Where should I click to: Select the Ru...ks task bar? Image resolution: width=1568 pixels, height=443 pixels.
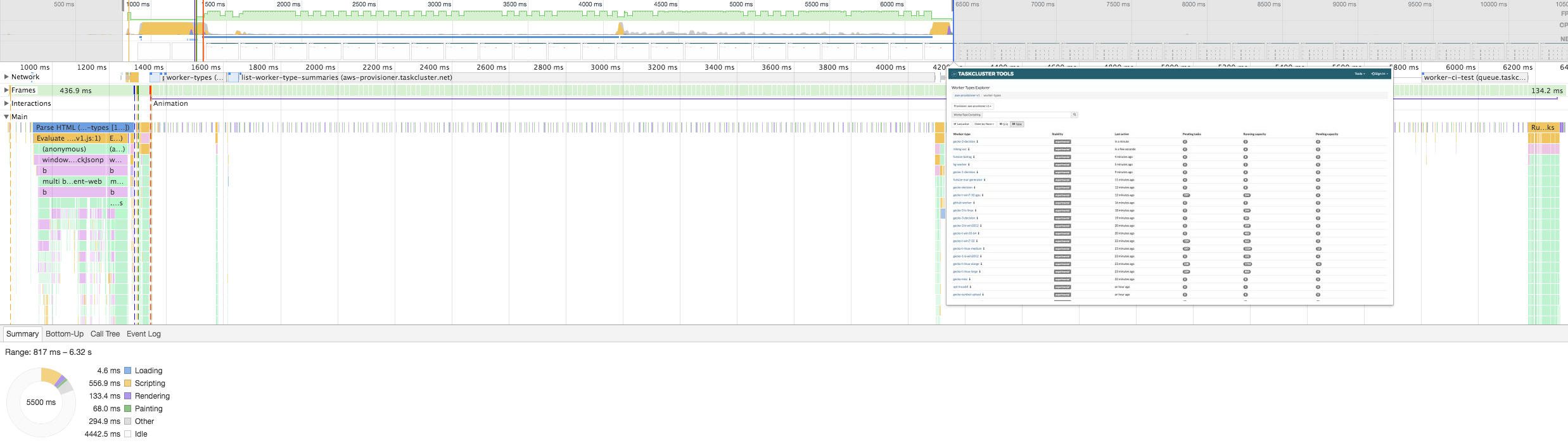[x=1543, y=127]
